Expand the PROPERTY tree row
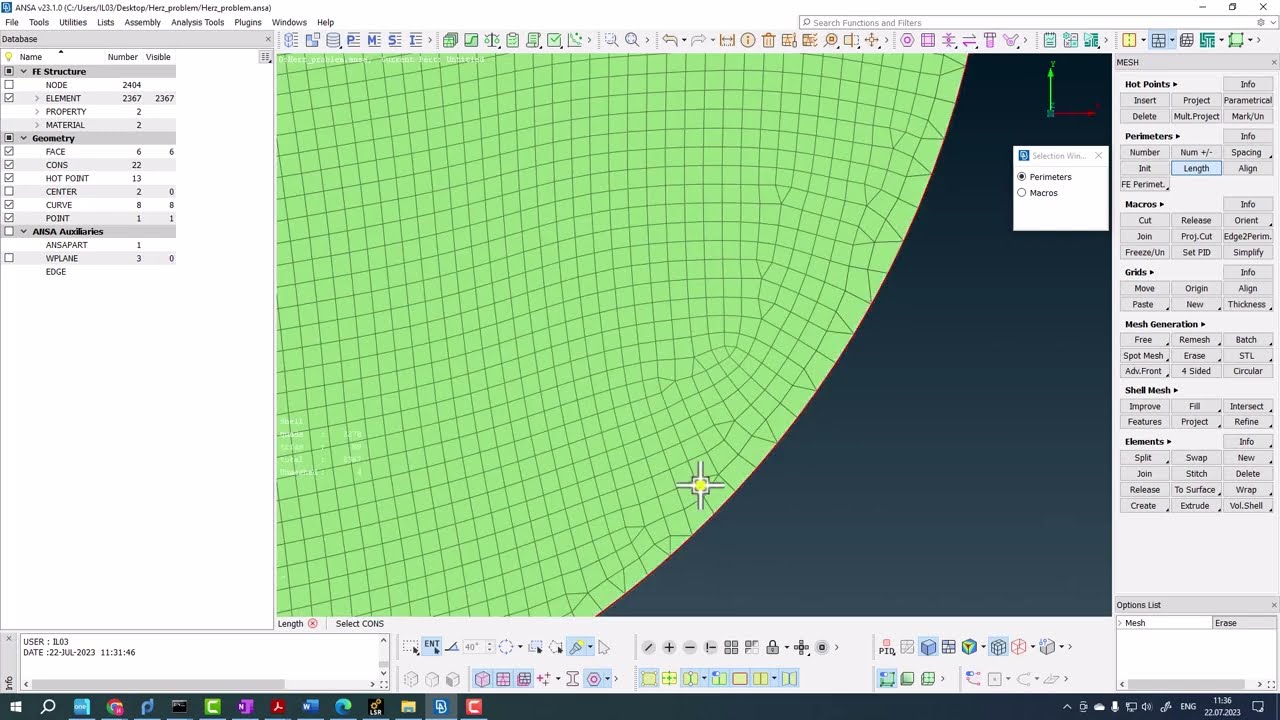This screenshot has height=720, width=1280. click(x=37, y=112)
